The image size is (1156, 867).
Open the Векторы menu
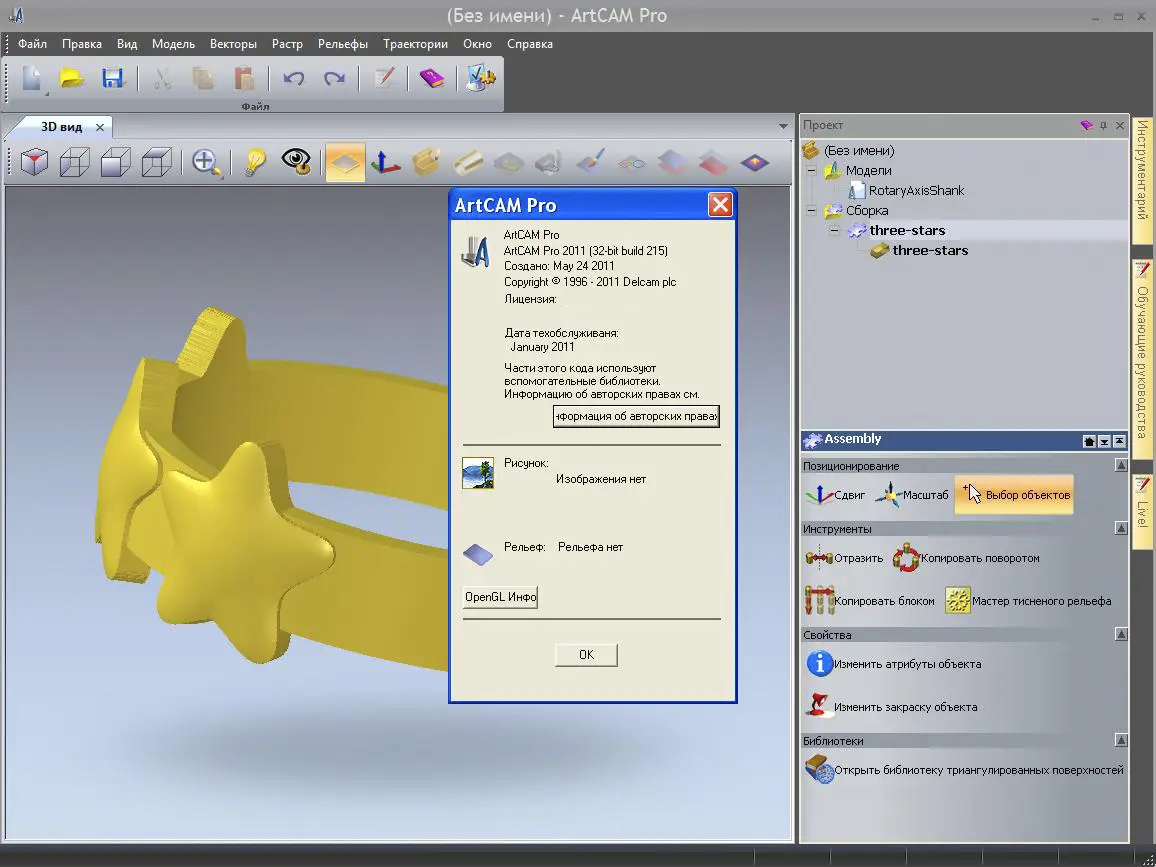coord(233,43)
